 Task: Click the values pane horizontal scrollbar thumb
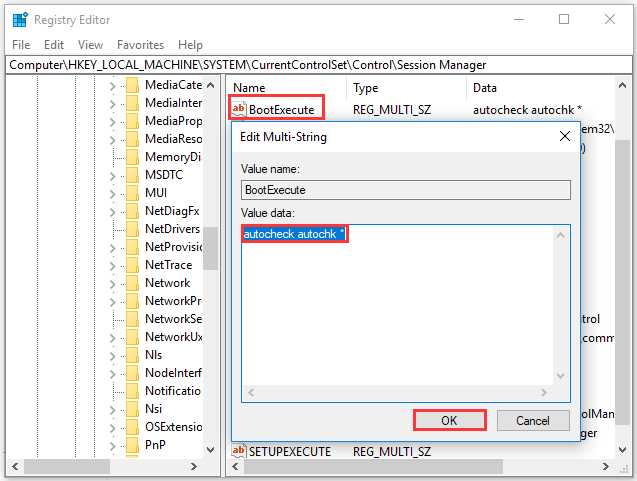(373, 466)
